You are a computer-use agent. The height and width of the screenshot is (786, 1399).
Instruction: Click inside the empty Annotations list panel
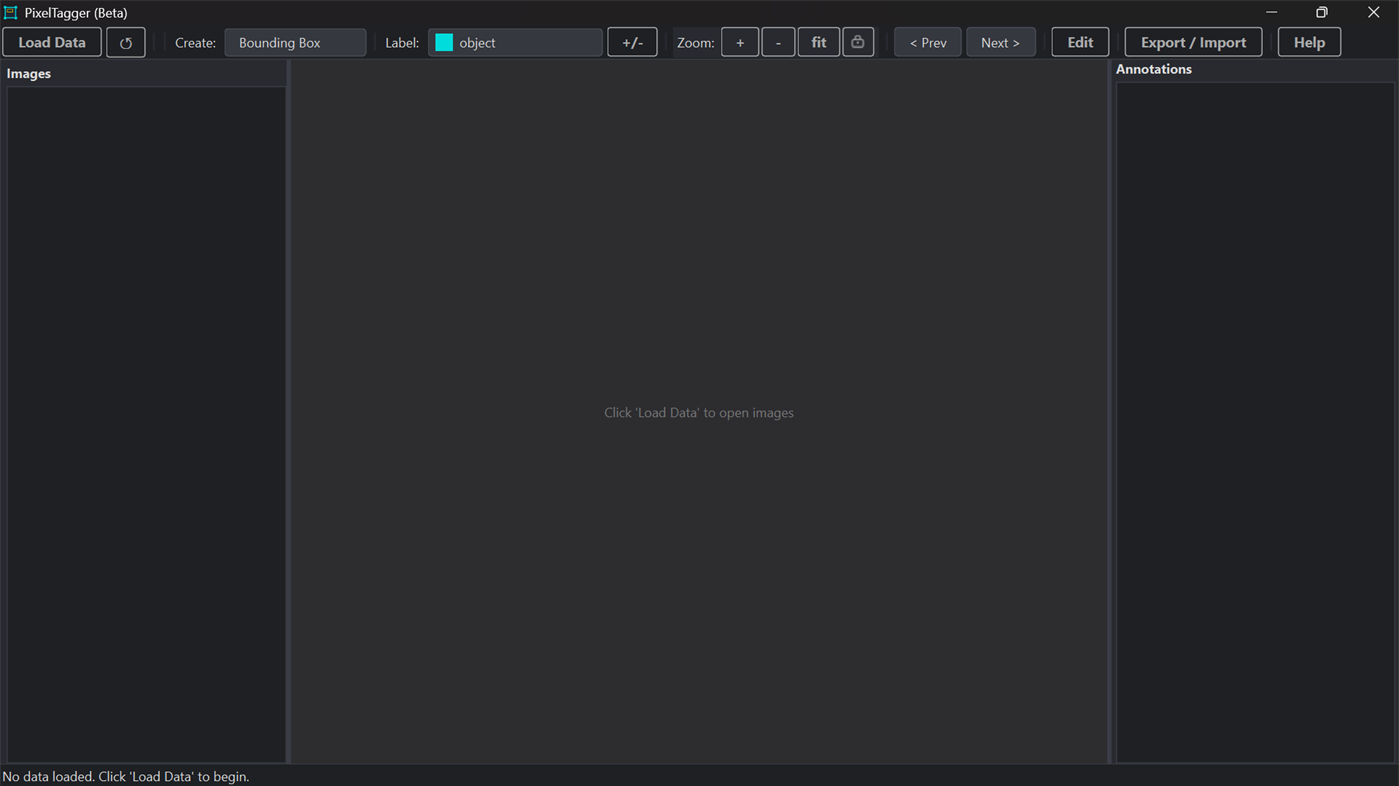1255,422
